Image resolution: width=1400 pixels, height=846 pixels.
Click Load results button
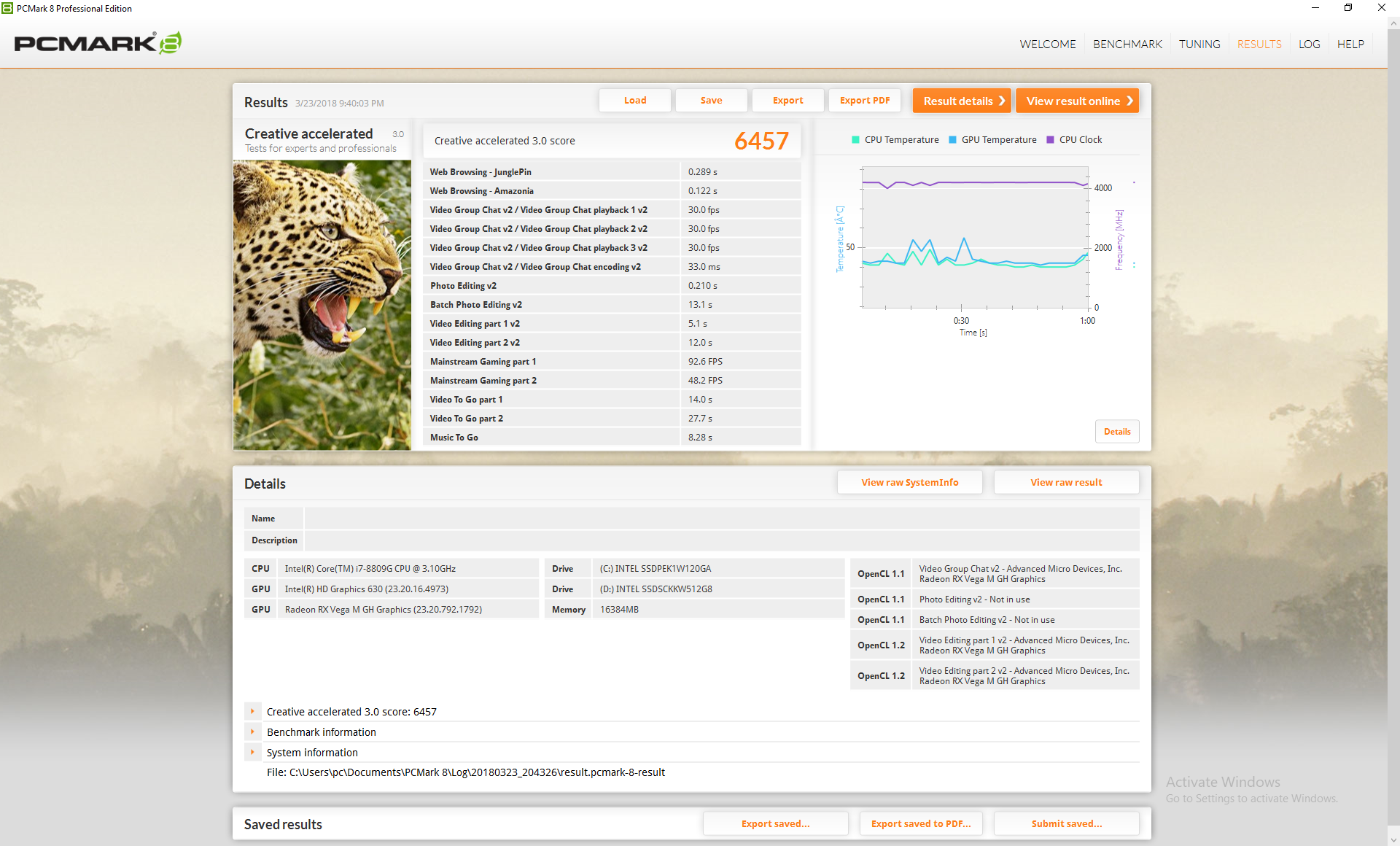pyautogui.click(x=634, y=101)
